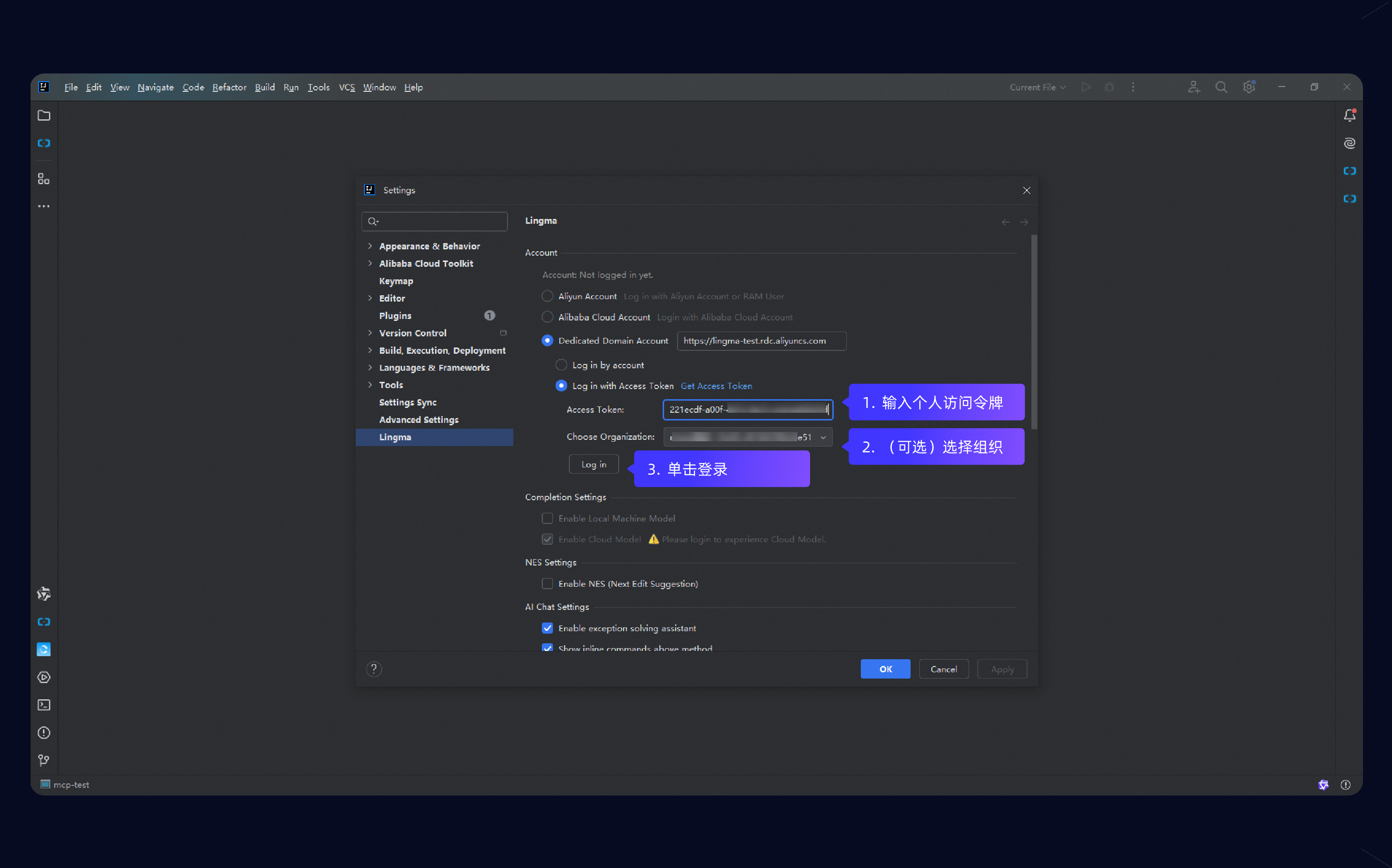Open the IDE settings gear icon
This screenshot has height=868, width=1392.
point(1248,87)
